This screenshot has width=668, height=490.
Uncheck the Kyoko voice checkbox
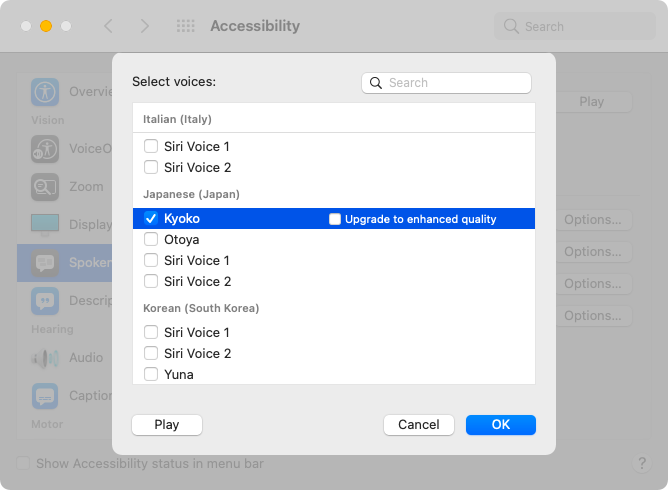coord(151,218)
